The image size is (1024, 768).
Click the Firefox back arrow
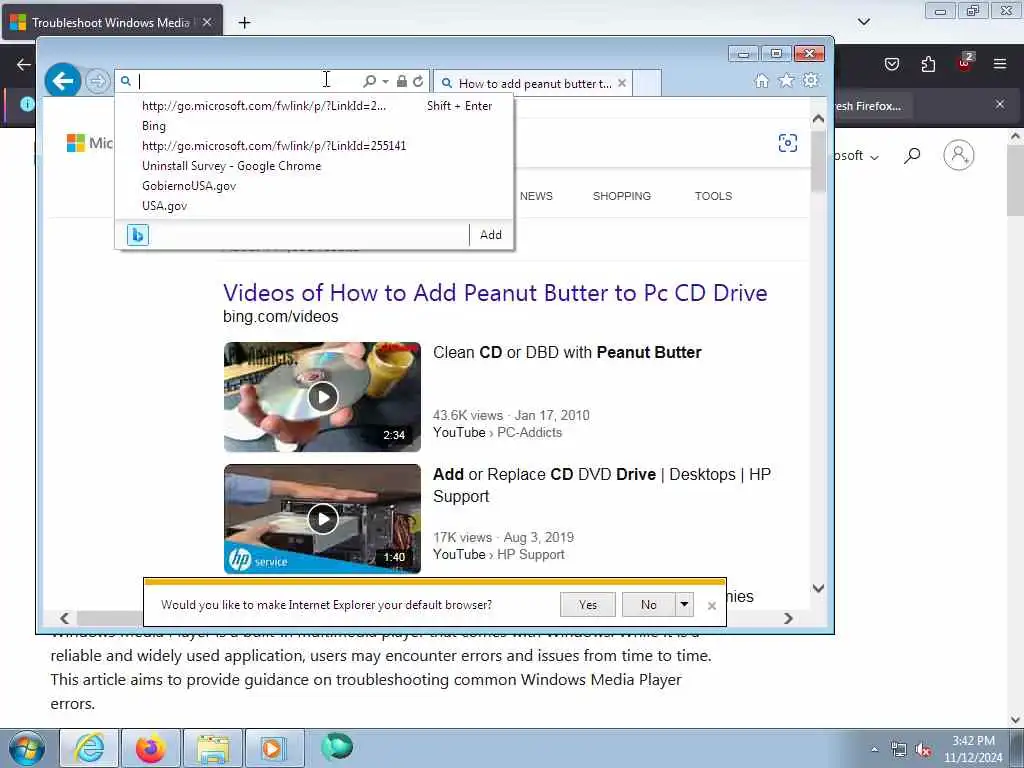(x=24, y=65)
